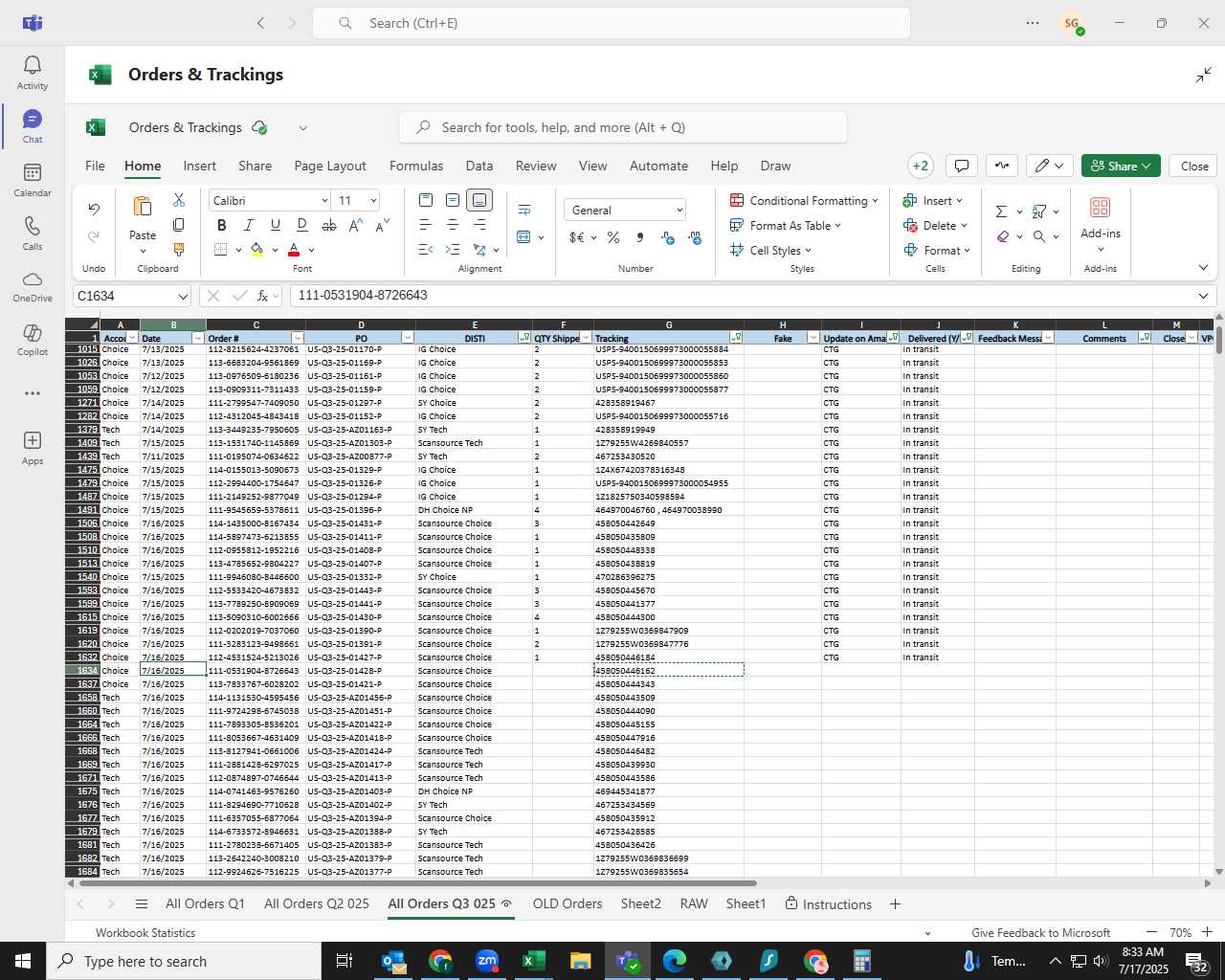Viewport: 1225px width, 980px height.
Task: Decrease cell indent
Action: (x=426, y=250)
